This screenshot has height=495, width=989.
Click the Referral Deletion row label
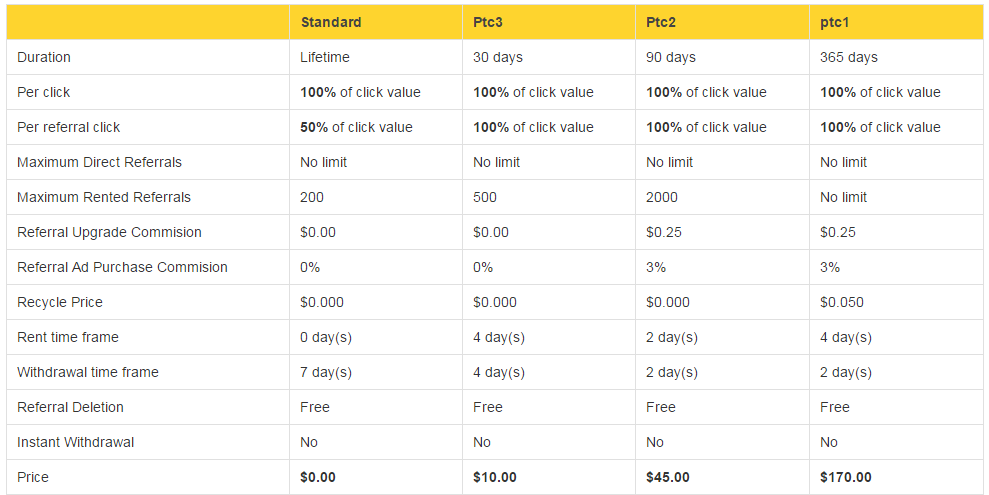pos(70,407)
